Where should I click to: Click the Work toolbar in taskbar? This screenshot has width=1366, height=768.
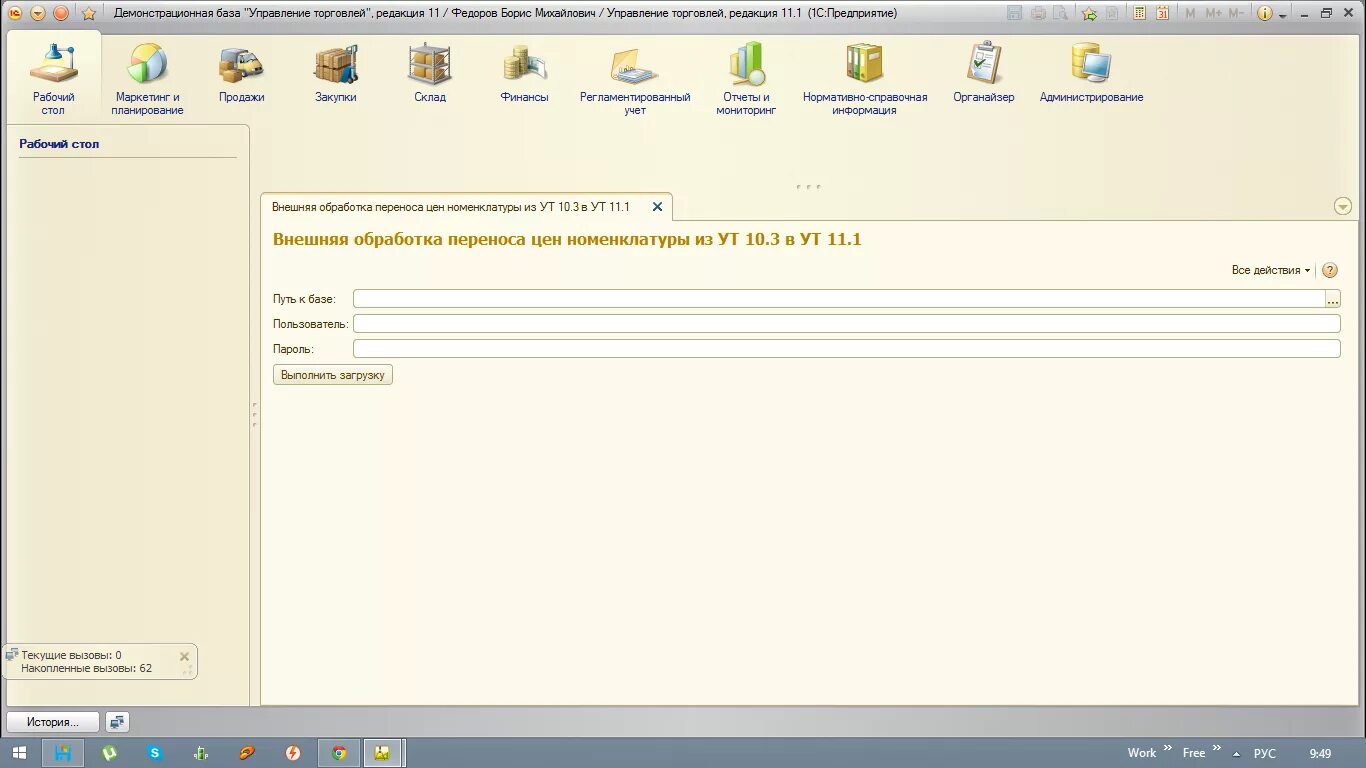click(x=1141, y=753)
